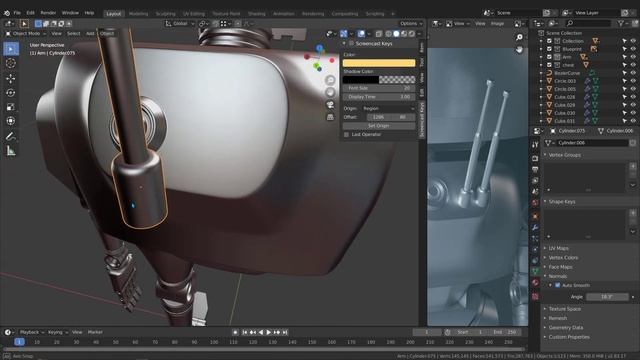The width and height of the screenshot is (640, 360).
Task: Select the Measure tool
Action: tap(11, 151)
